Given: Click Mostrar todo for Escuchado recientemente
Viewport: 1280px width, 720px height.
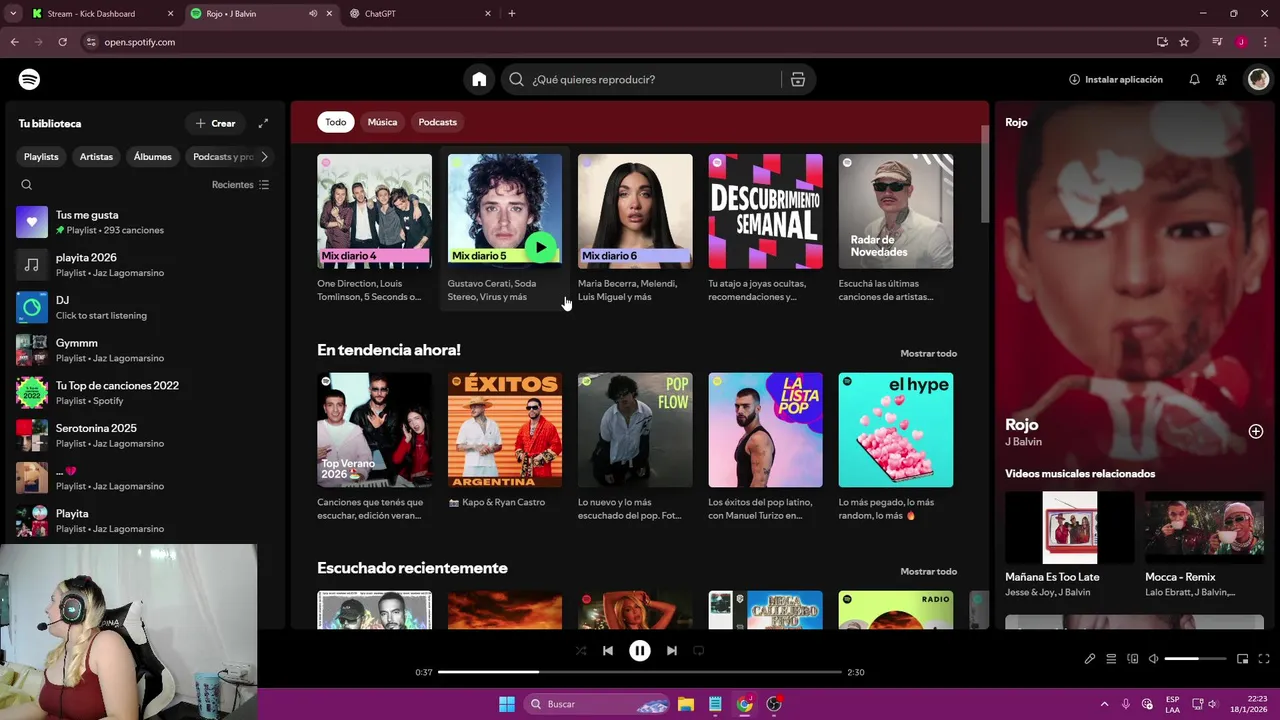Looking at the screenshot, I should [928, 571].
